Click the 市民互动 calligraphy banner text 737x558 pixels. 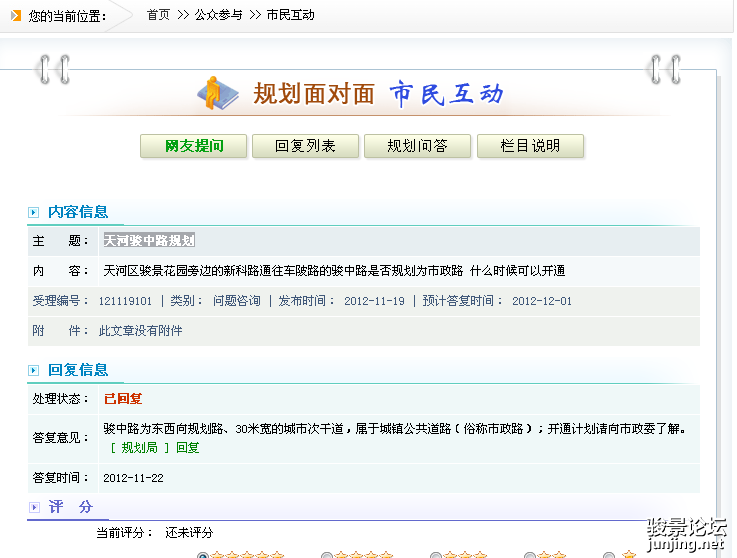[447, 94]
